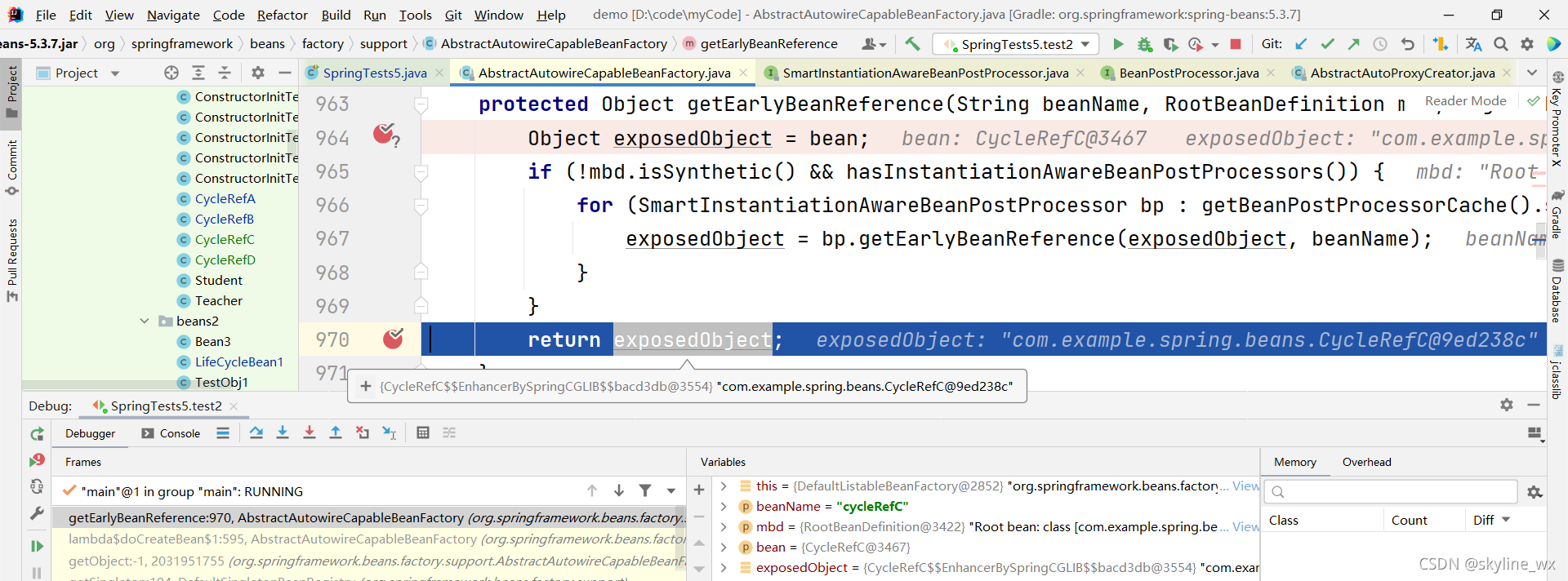
Task: Show hidden editor tabs chevron
Action: click(1532, 73)
